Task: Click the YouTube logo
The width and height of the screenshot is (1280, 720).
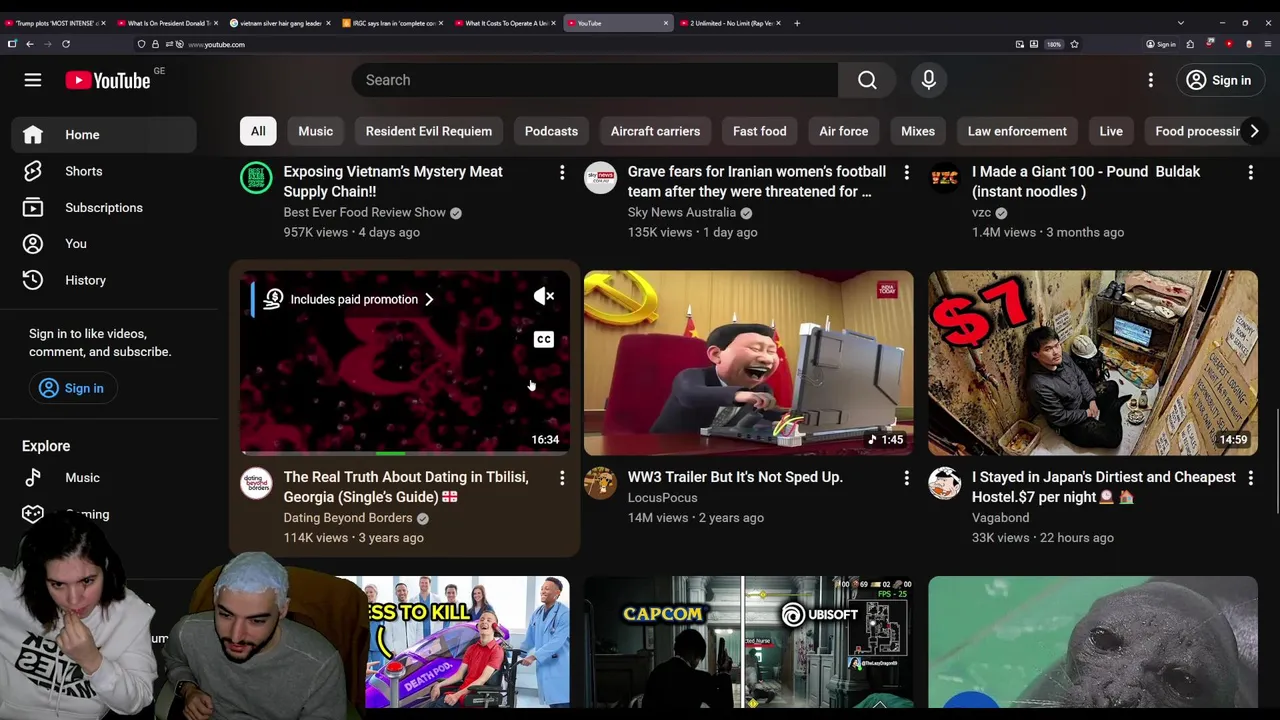Action: coord(108,80)
